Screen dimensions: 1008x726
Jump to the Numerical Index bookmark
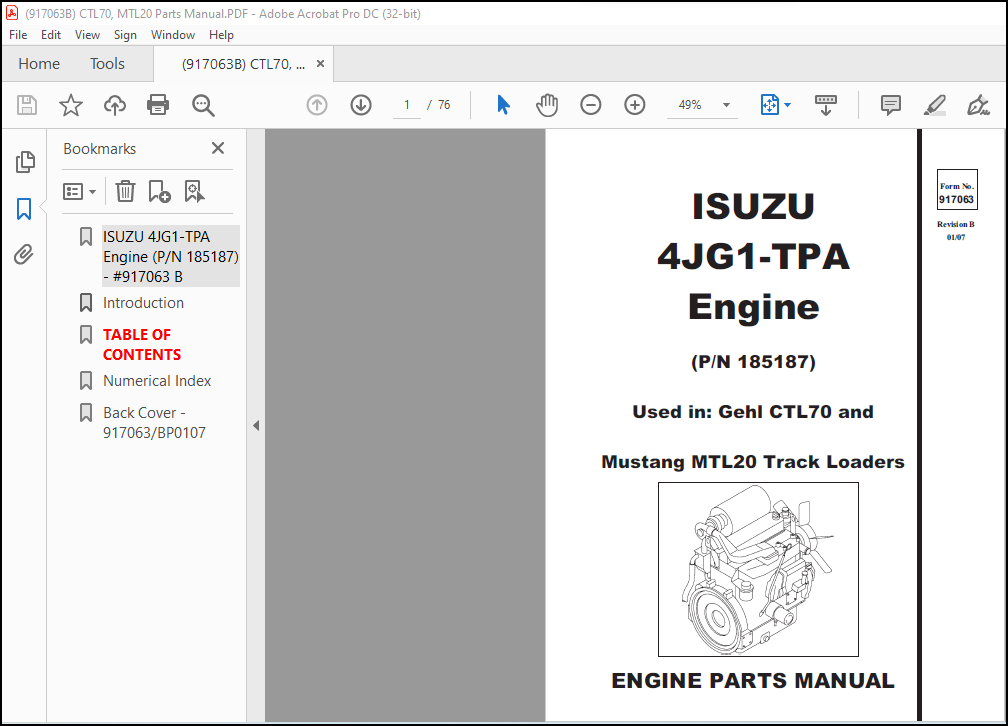pos(157,381)
